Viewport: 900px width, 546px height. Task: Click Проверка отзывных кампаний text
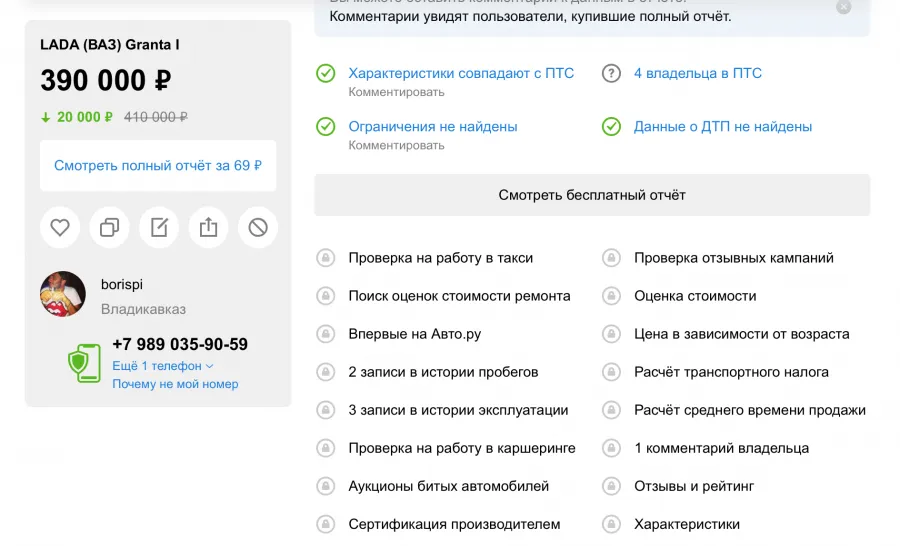click(x=734, y=258)
